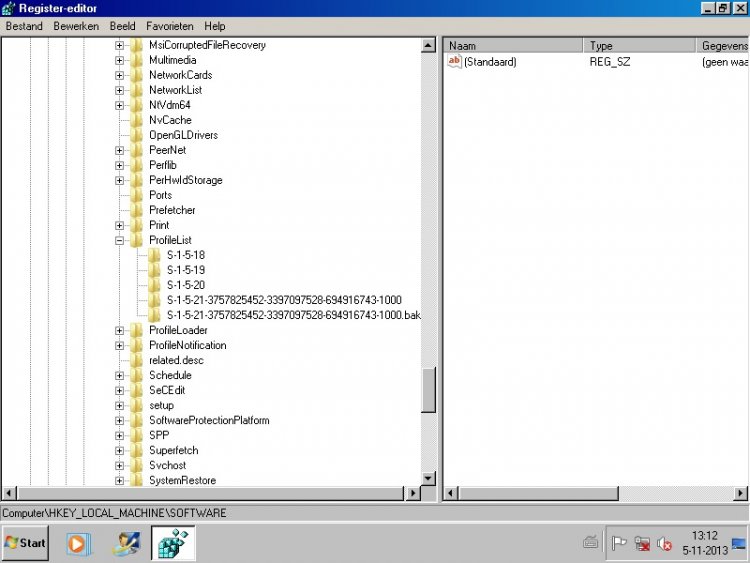Sort values by Type column header
This screenshot has height=563, width=750.
tap(639, 46)
